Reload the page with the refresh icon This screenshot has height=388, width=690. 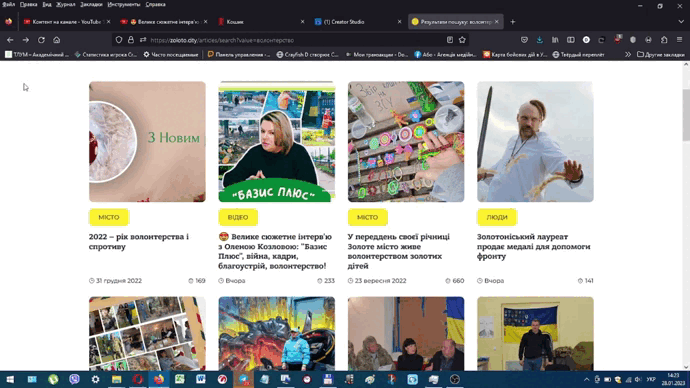[41, 40]
